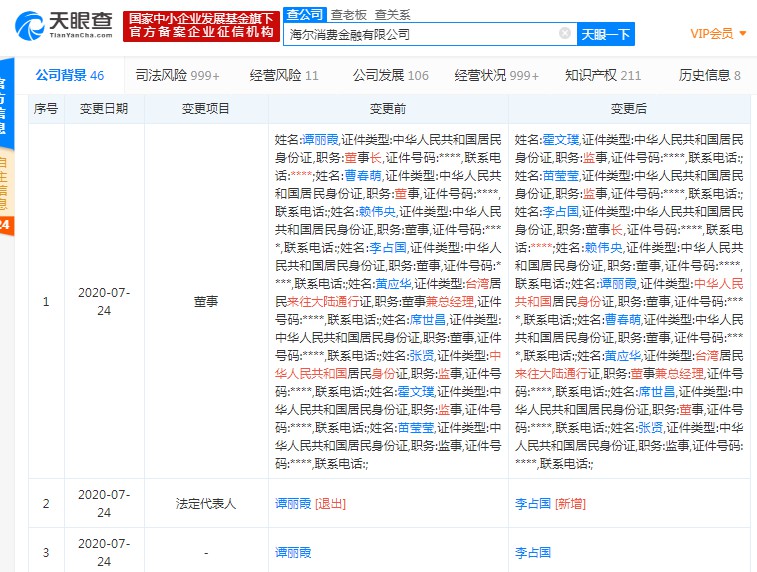Open 席世昌 link in 变更前 column
The image size is (757, 572).
point(428,320)
